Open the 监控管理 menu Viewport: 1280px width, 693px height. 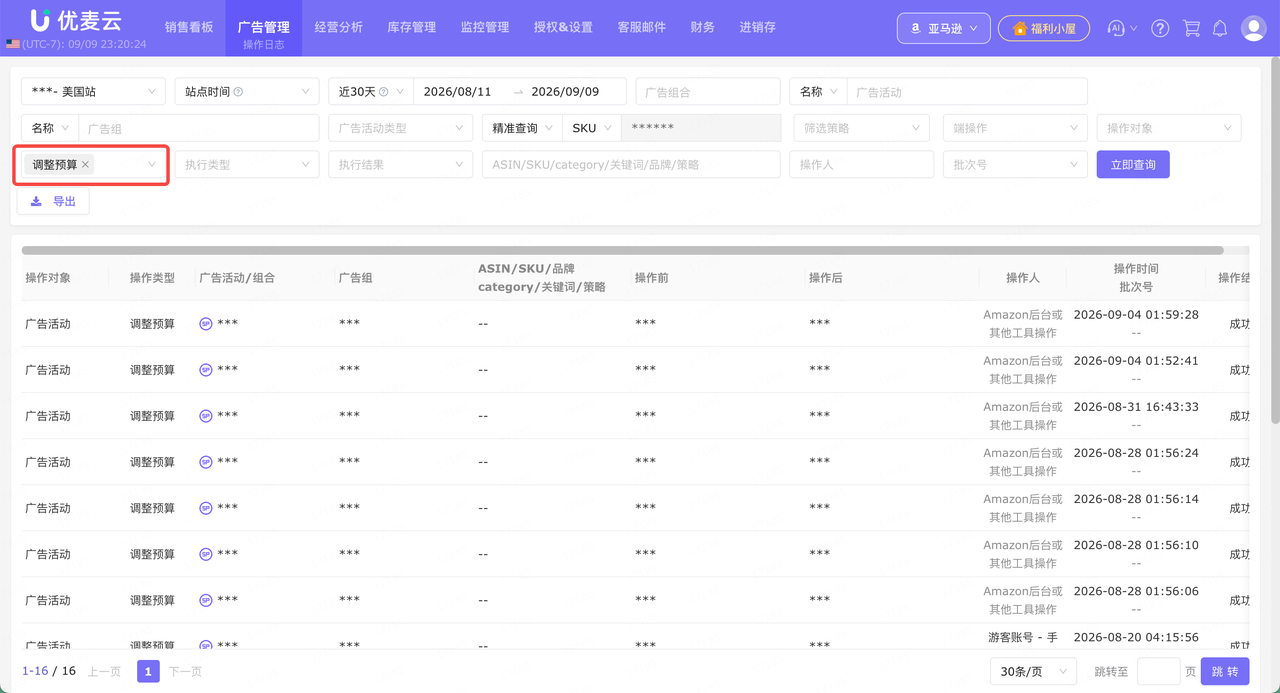point(485,27)
